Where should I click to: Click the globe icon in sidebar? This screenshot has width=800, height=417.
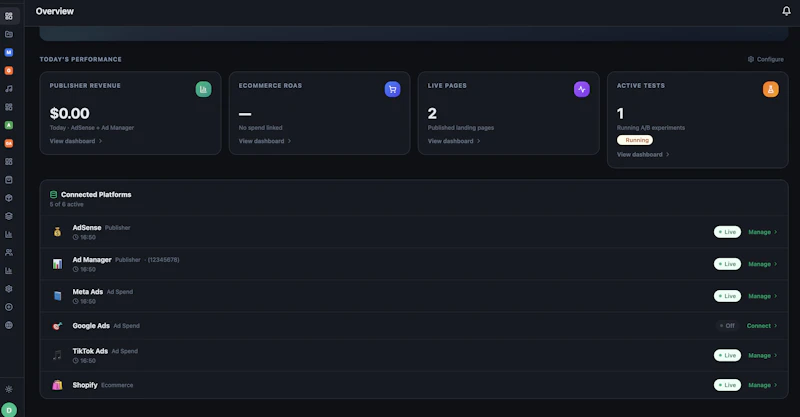click(9, 325)
